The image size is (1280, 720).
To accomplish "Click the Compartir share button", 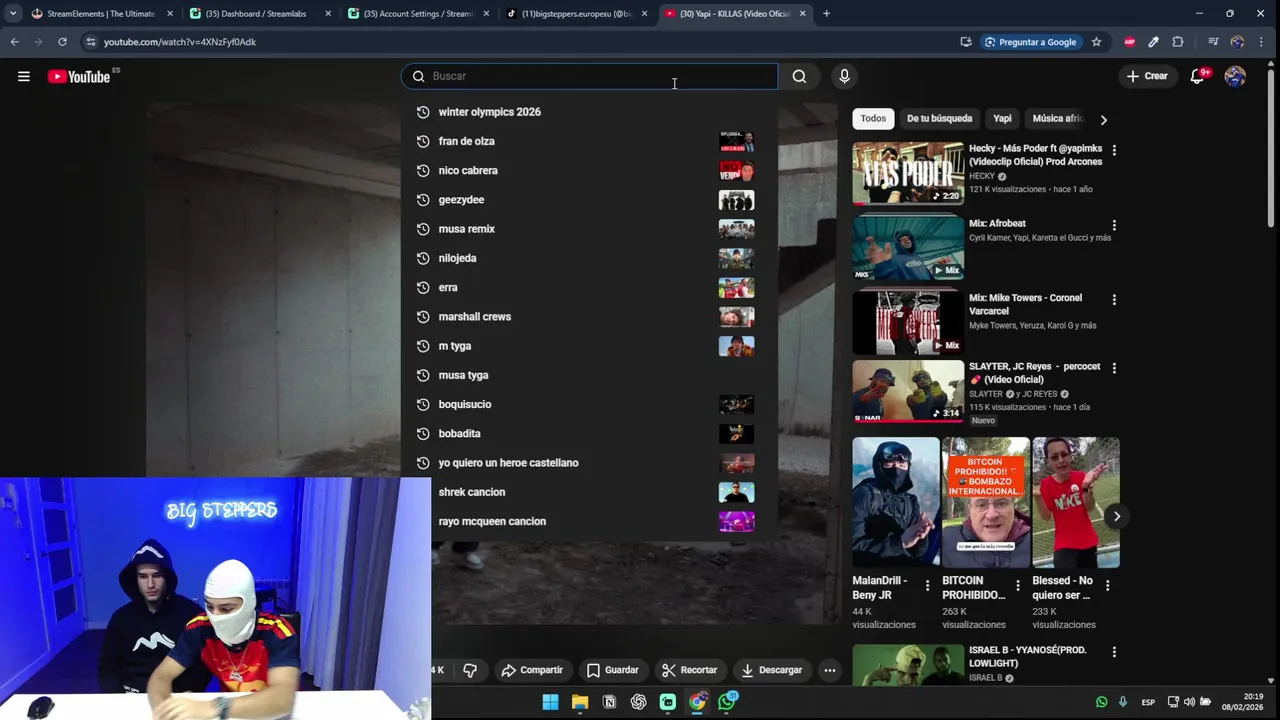I will [532, 670].
